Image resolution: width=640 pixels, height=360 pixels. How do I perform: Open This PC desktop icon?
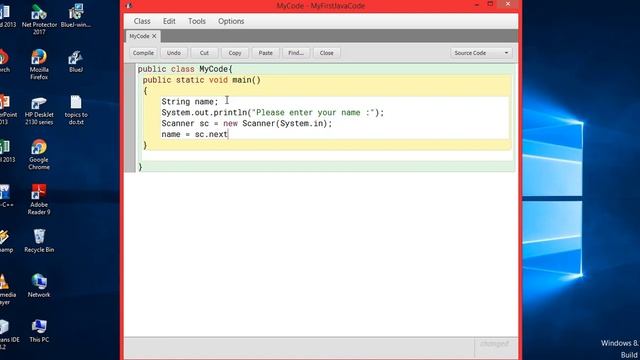39,331
